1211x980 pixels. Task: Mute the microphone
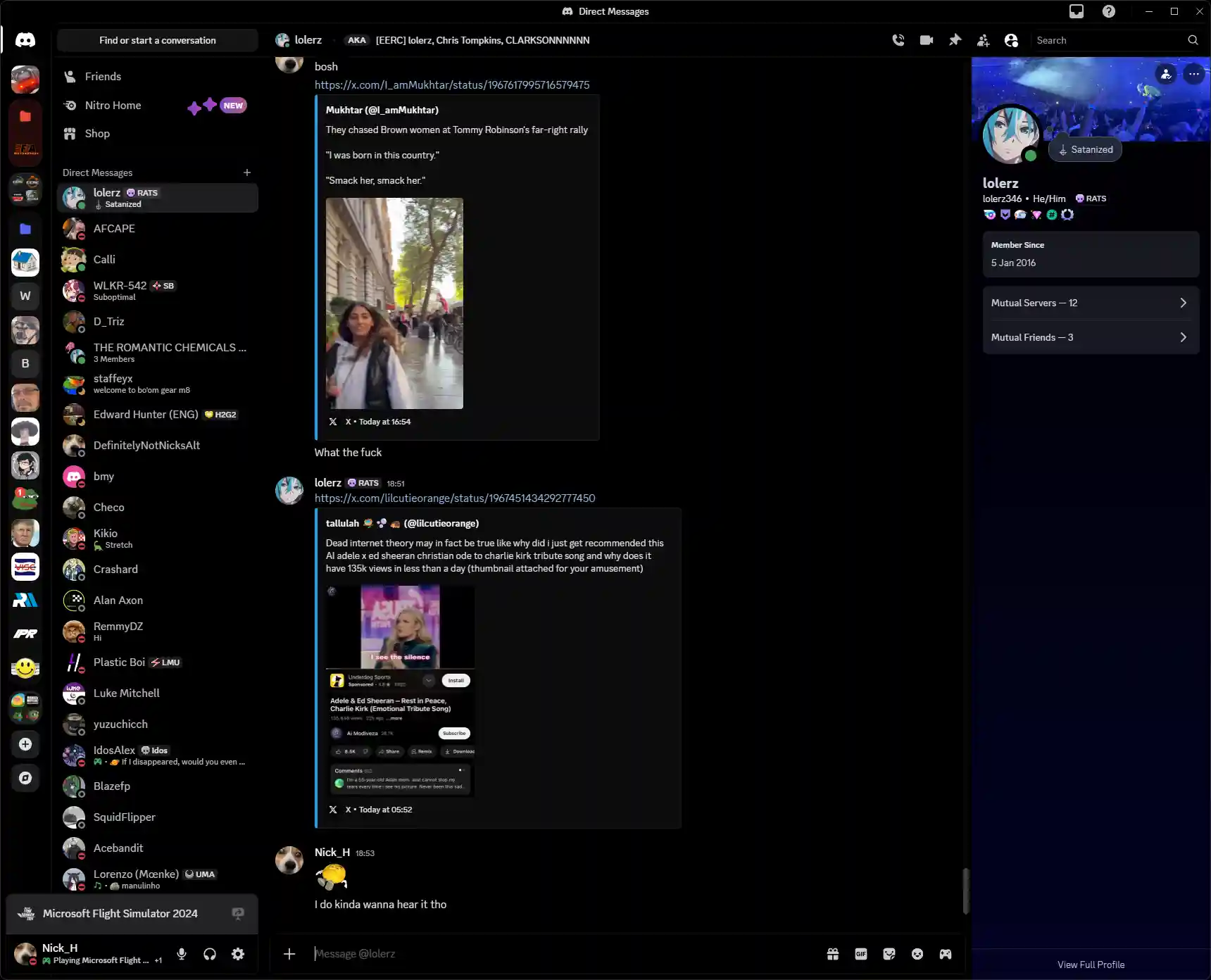click(x=182, y=954)
